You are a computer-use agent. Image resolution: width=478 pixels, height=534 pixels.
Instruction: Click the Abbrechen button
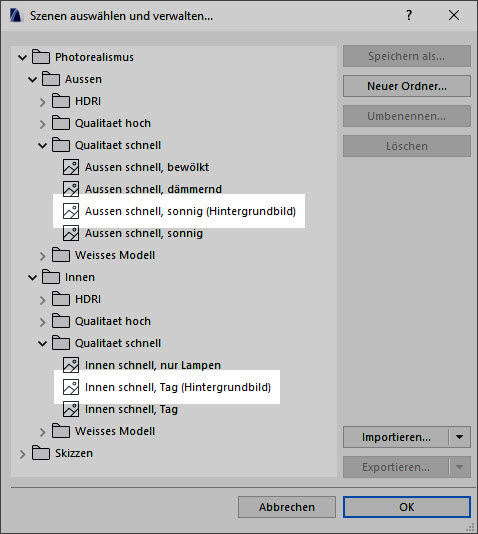coord(287,507)
